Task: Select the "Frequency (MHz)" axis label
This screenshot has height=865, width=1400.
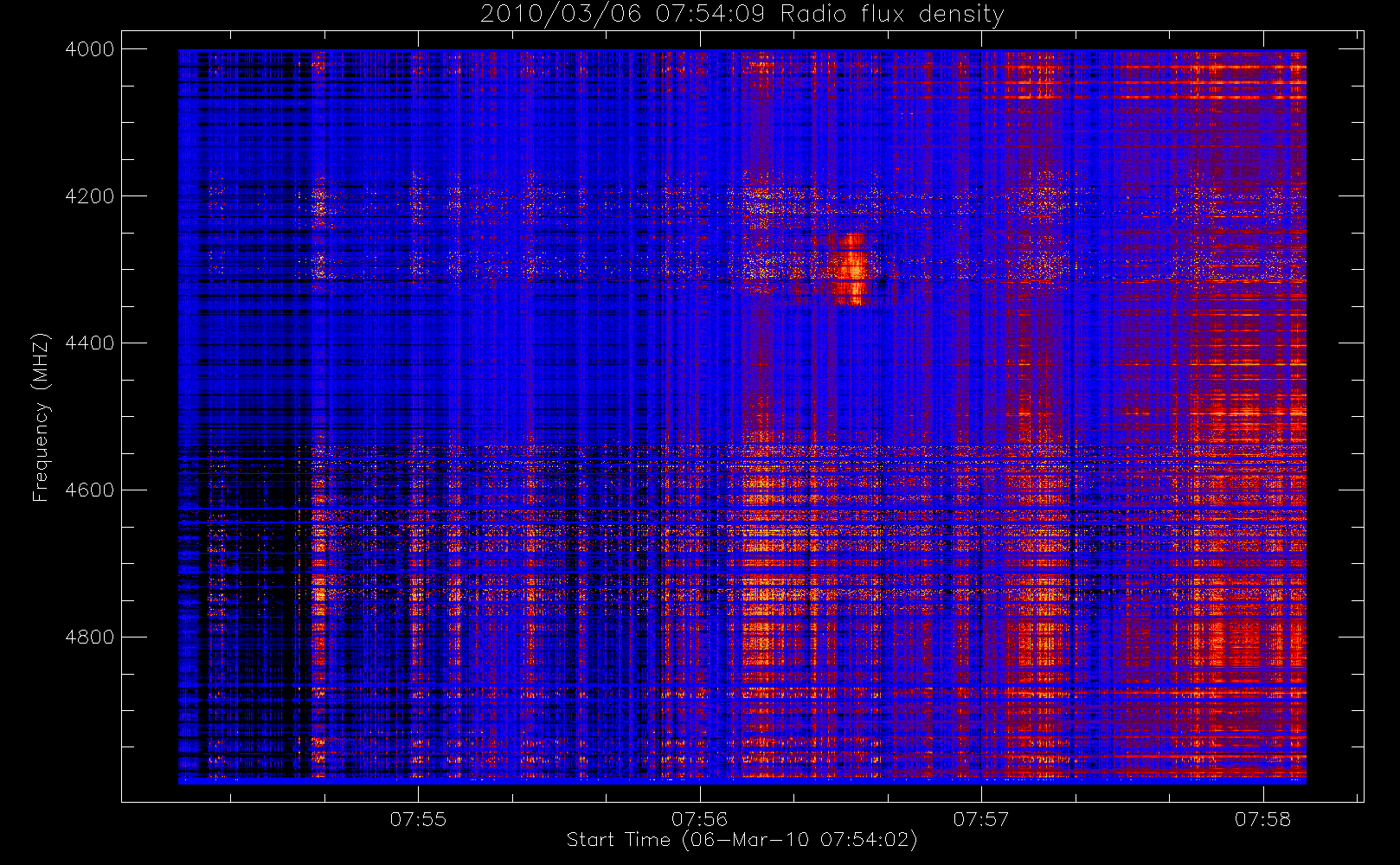Action: click(40, 417)
